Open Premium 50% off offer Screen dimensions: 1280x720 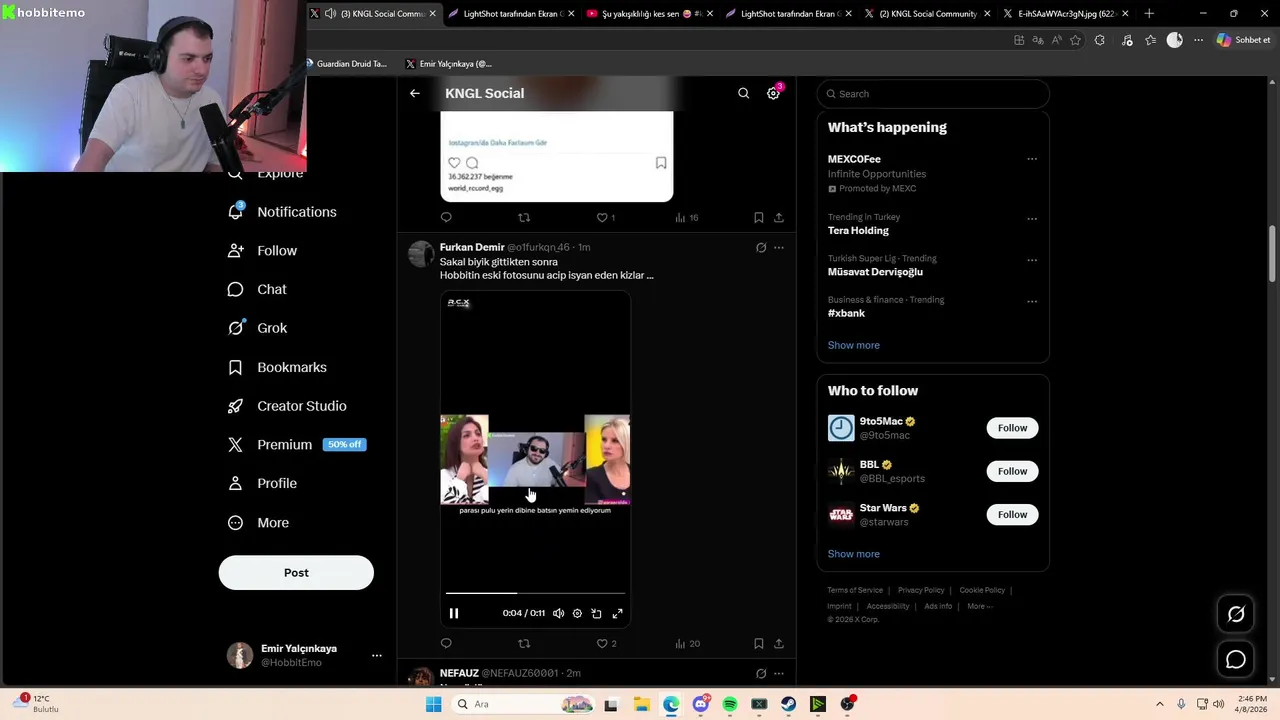[297, 445]
